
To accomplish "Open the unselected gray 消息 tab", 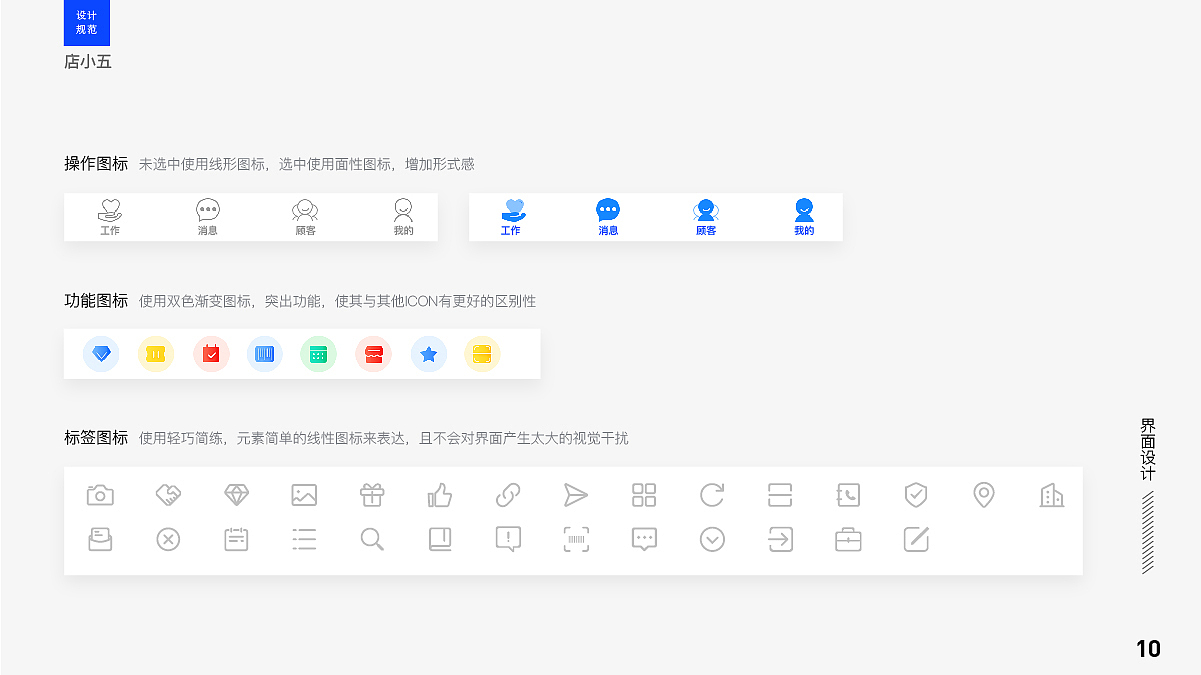I will pyautogui.click(x=208, y=217).
